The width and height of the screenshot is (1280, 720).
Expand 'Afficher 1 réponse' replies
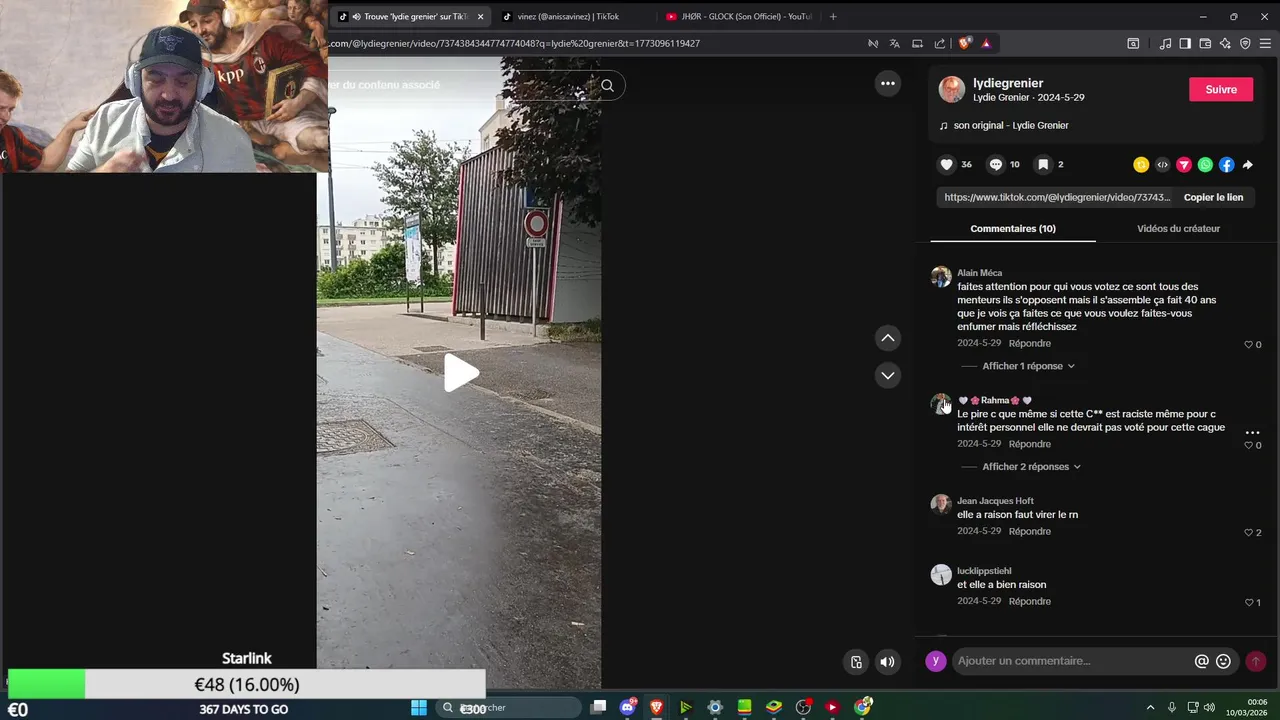coord(1028,366)
